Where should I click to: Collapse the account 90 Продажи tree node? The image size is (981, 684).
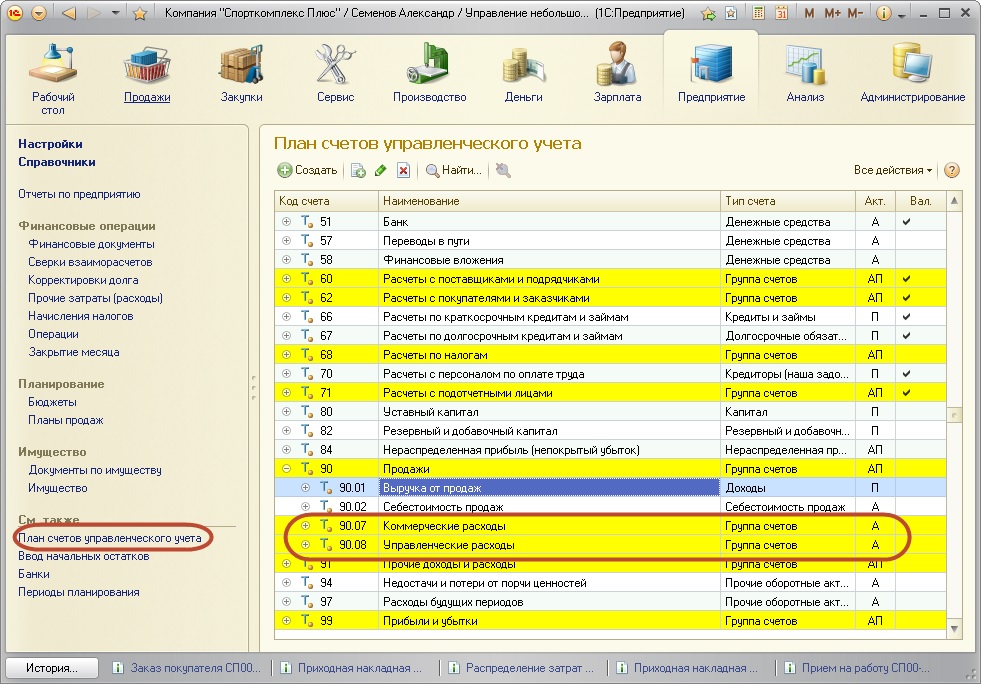pos(287,469)
